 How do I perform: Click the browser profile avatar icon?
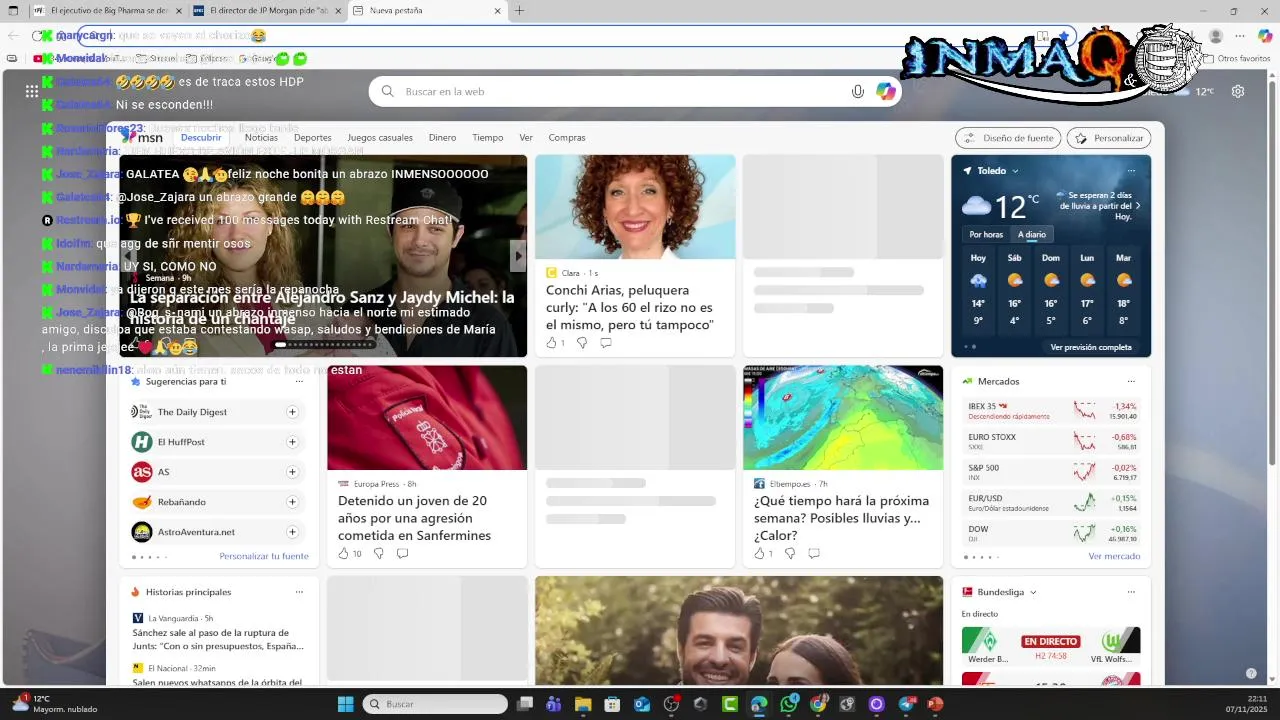tap(1216, 36)
